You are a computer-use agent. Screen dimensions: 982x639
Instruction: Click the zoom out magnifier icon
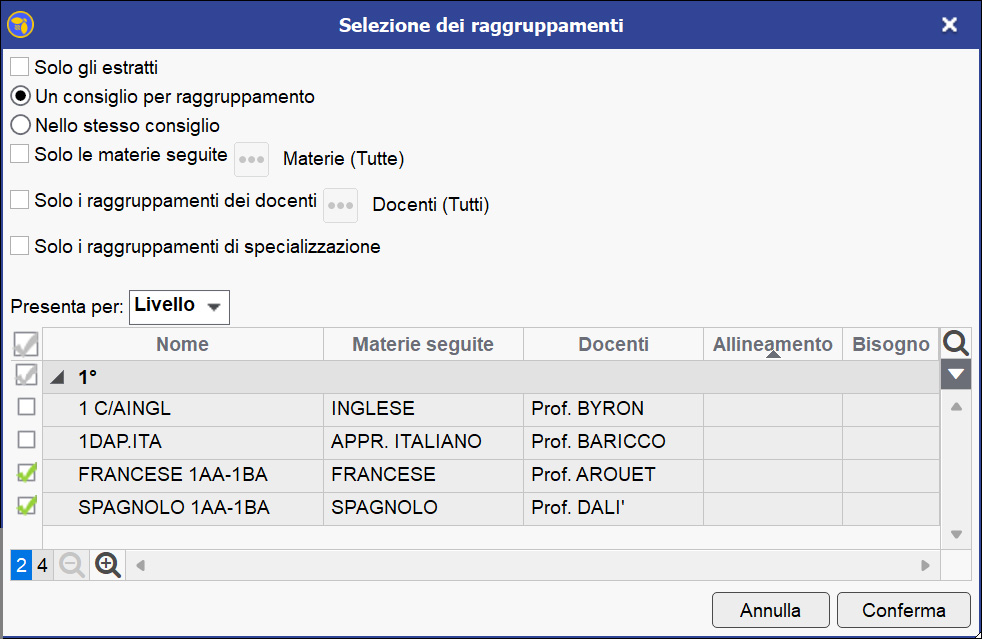coord(72,565)
